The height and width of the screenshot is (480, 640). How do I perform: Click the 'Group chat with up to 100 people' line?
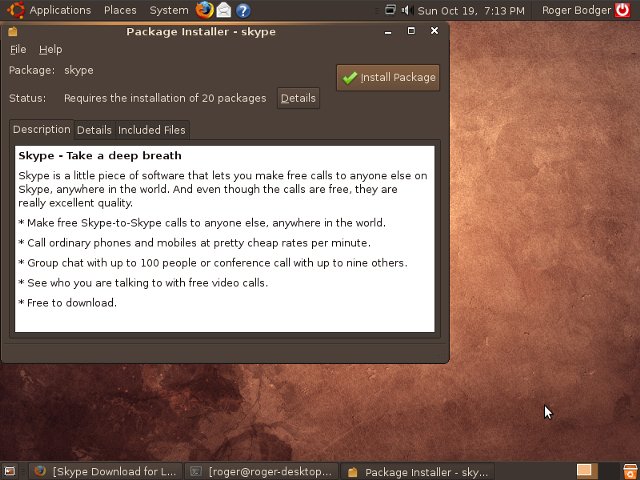(213, 263)
